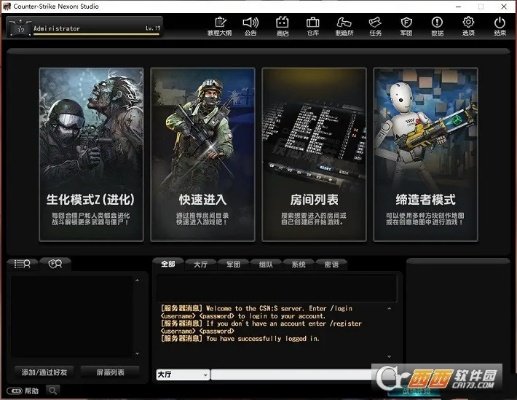The height and width of the screenshot is (400, 517).
Task: Select the 大厅 chat tab
Action: [200, 264]
